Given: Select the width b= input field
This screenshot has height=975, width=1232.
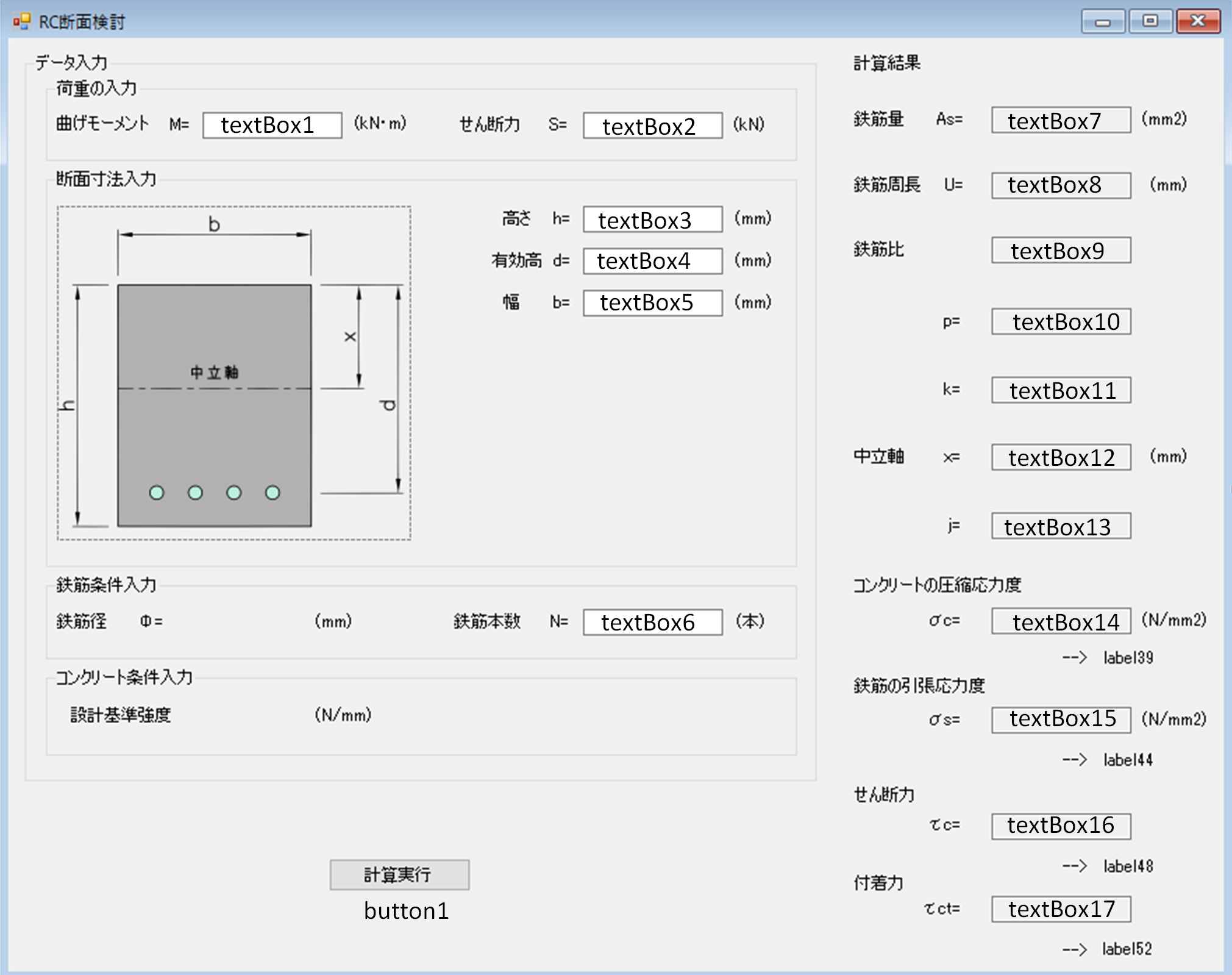Looking at the screenshot, I should [652, 302].
